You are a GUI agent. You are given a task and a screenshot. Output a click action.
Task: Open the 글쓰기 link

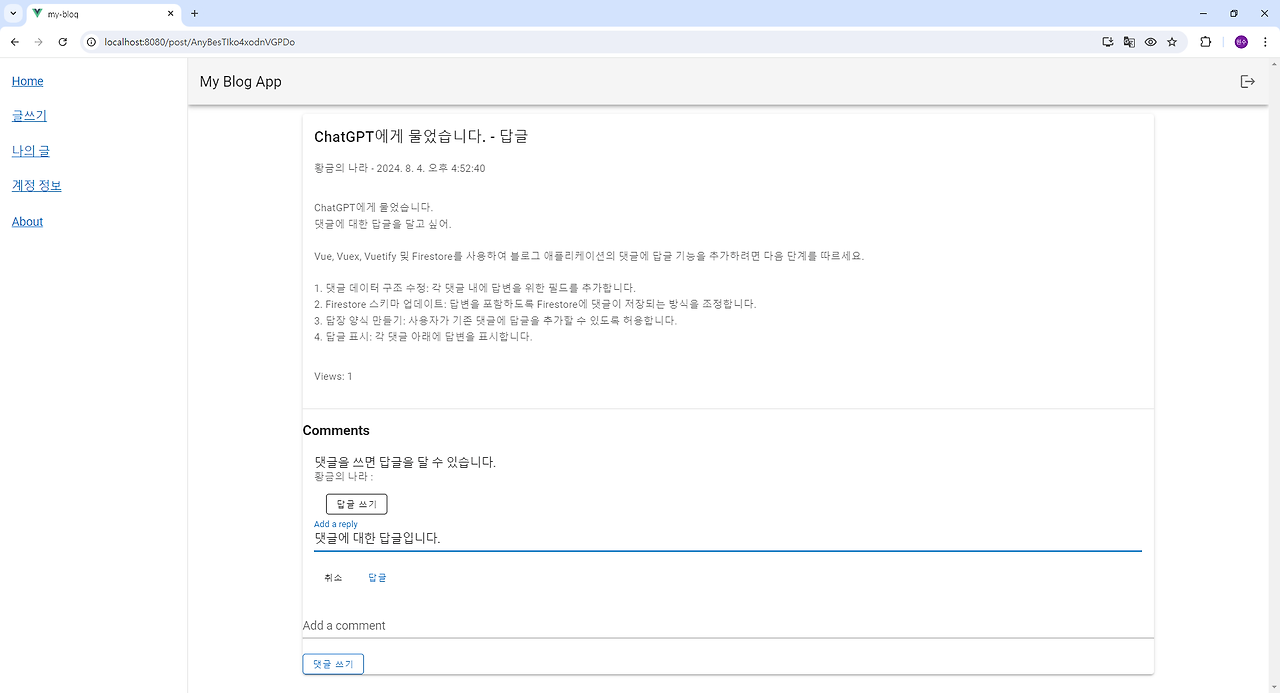click(x=29, y=116)
